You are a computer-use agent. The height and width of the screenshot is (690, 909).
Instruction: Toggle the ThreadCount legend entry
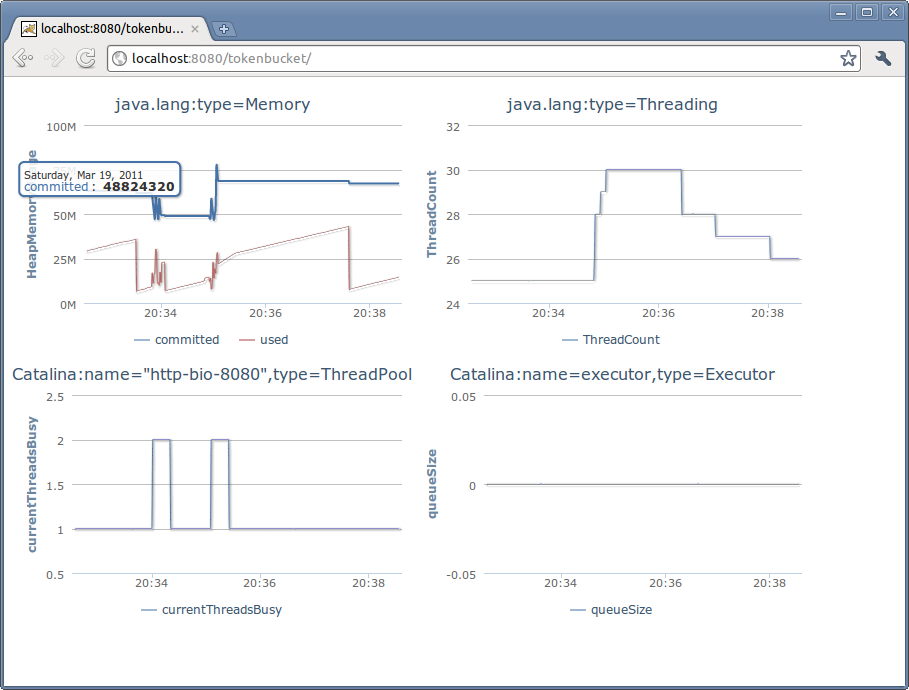click(611, 340)
